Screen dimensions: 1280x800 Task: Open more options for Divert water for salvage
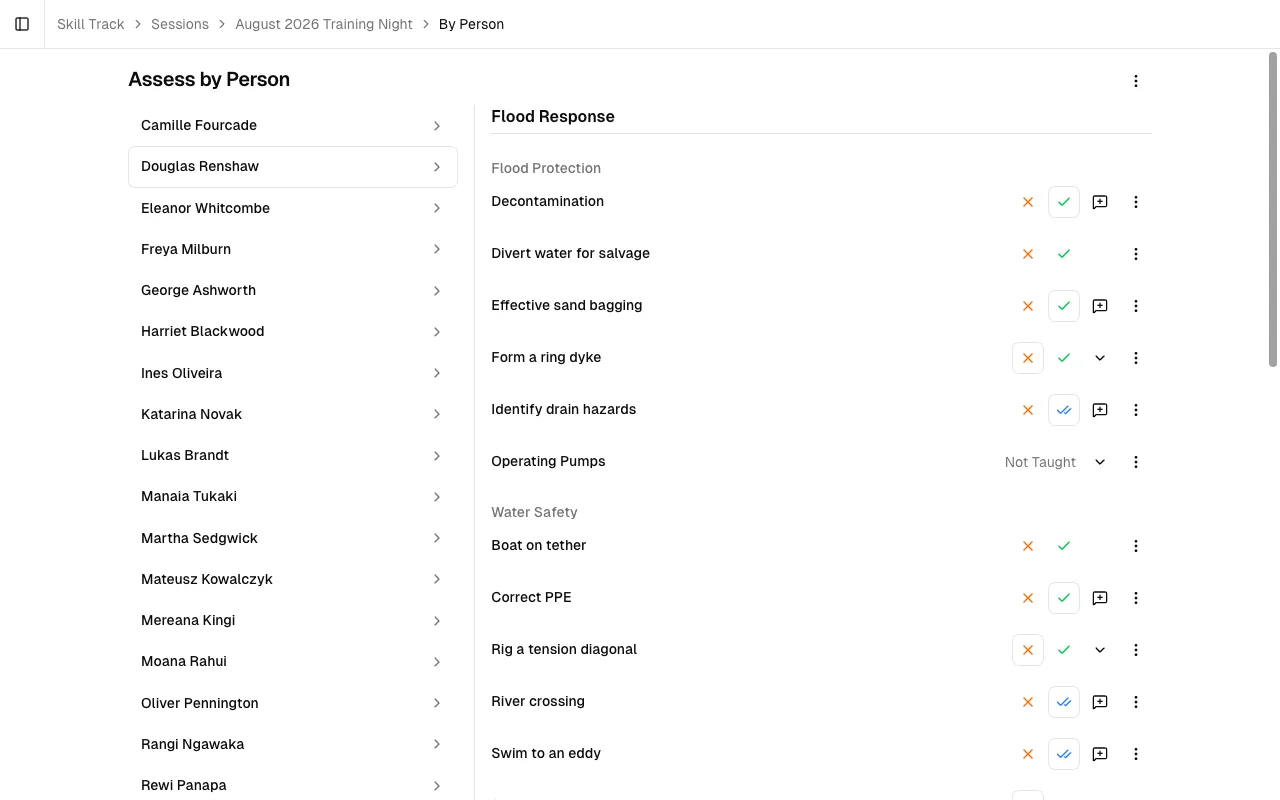pyautogui.click(x=1136, y=254)
